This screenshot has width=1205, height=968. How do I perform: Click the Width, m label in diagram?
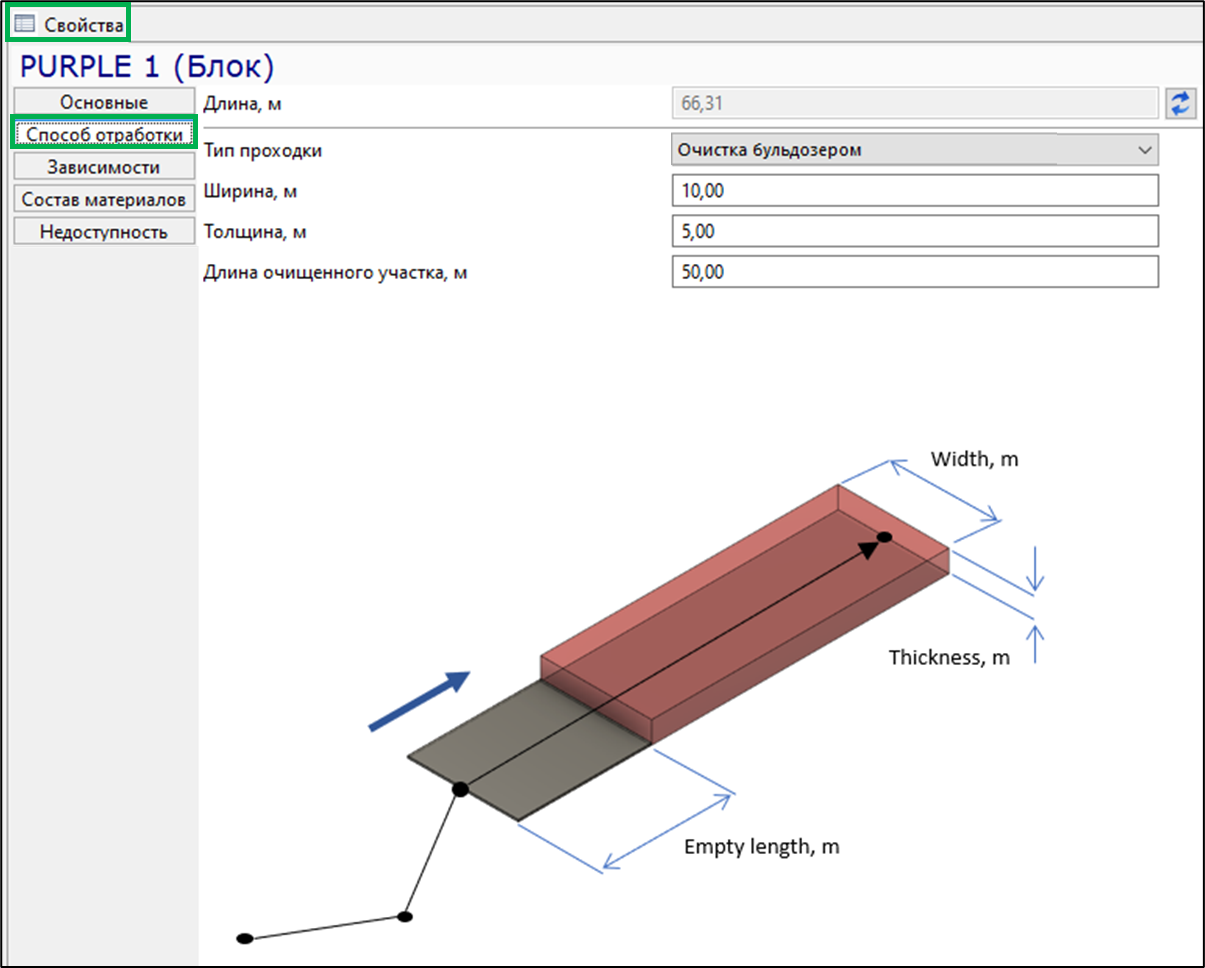975,460
